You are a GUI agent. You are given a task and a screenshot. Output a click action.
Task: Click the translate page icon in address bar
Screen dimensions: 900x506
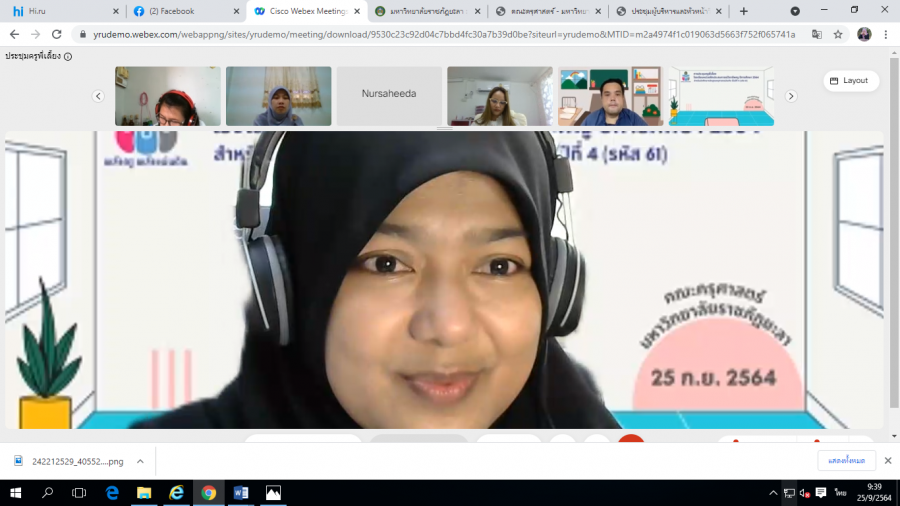point(816,34)
